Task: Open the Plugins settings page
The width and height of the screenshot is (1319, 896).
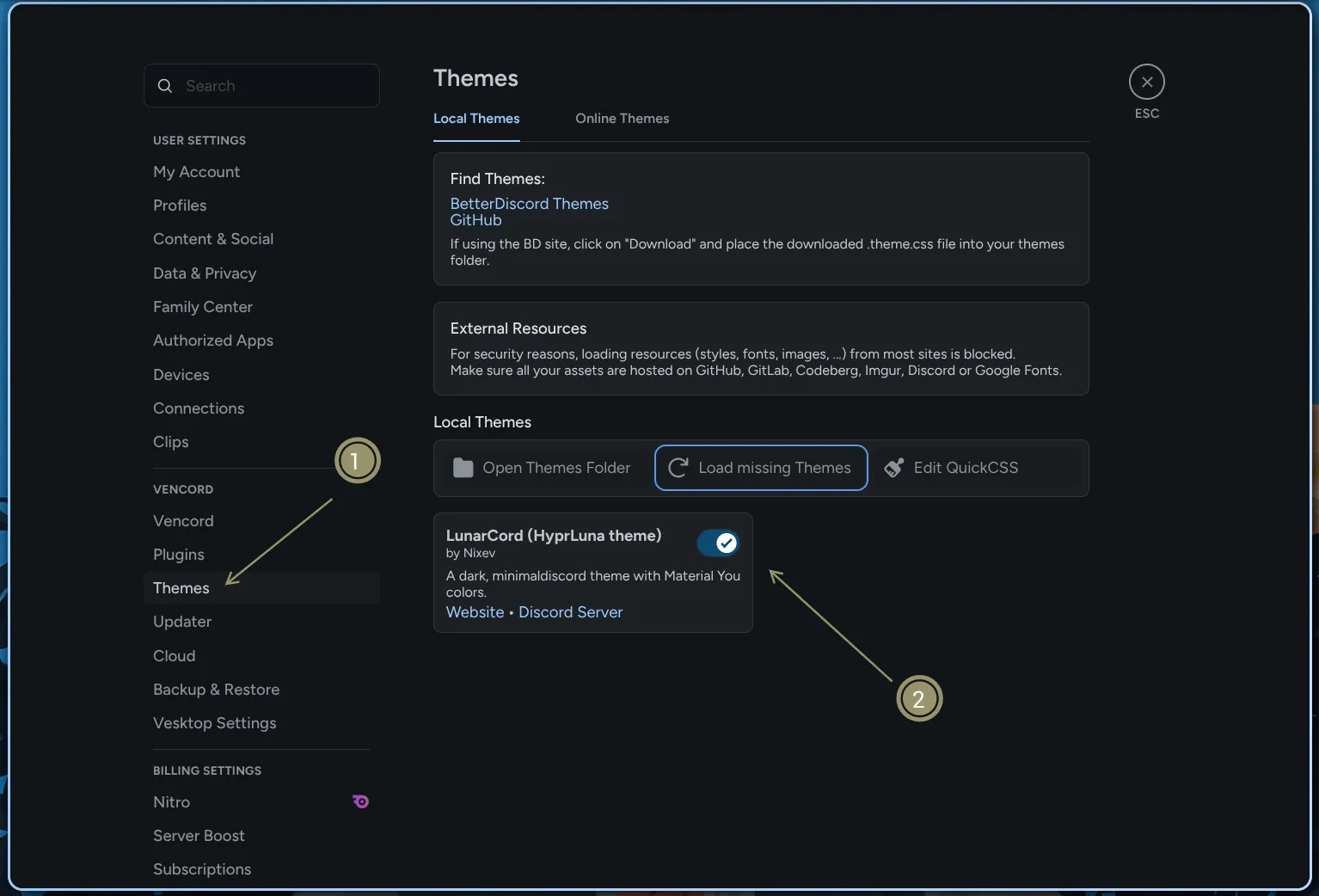Action: (178, 555)
